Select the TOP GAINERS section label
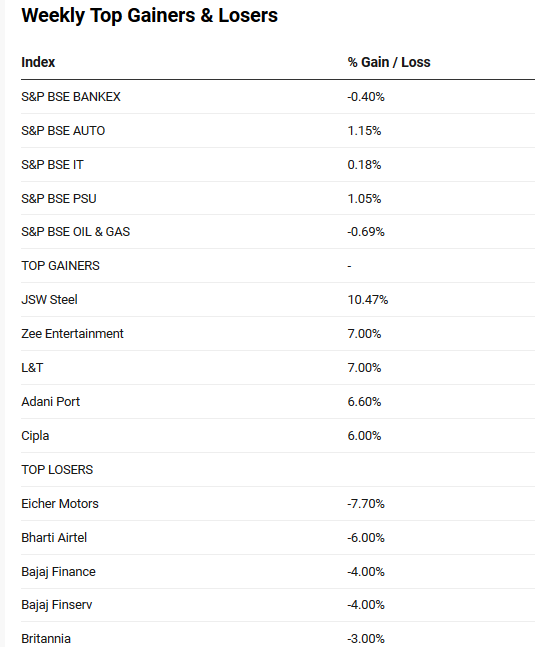This screenshot has width=535, height=647. [61, 266]
